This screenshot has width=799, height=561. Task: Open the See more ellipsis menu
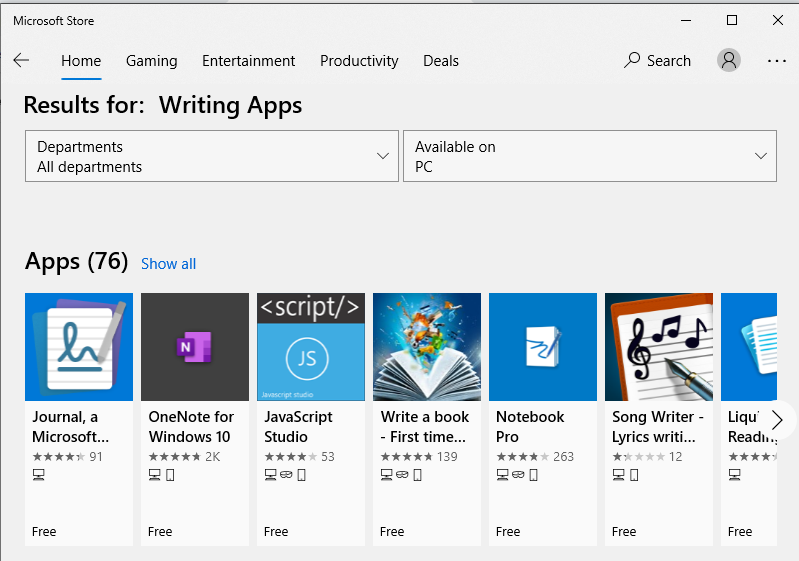[x=777, y=61]
